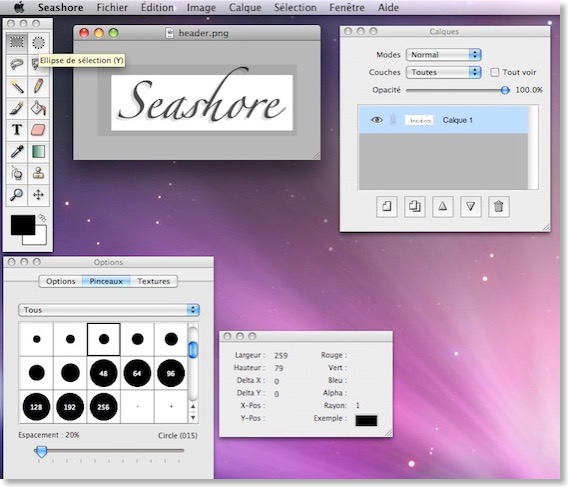Select the rectangle selection tool
The image size is (568, 487).
pyautogui.click(x=16, y=43)
